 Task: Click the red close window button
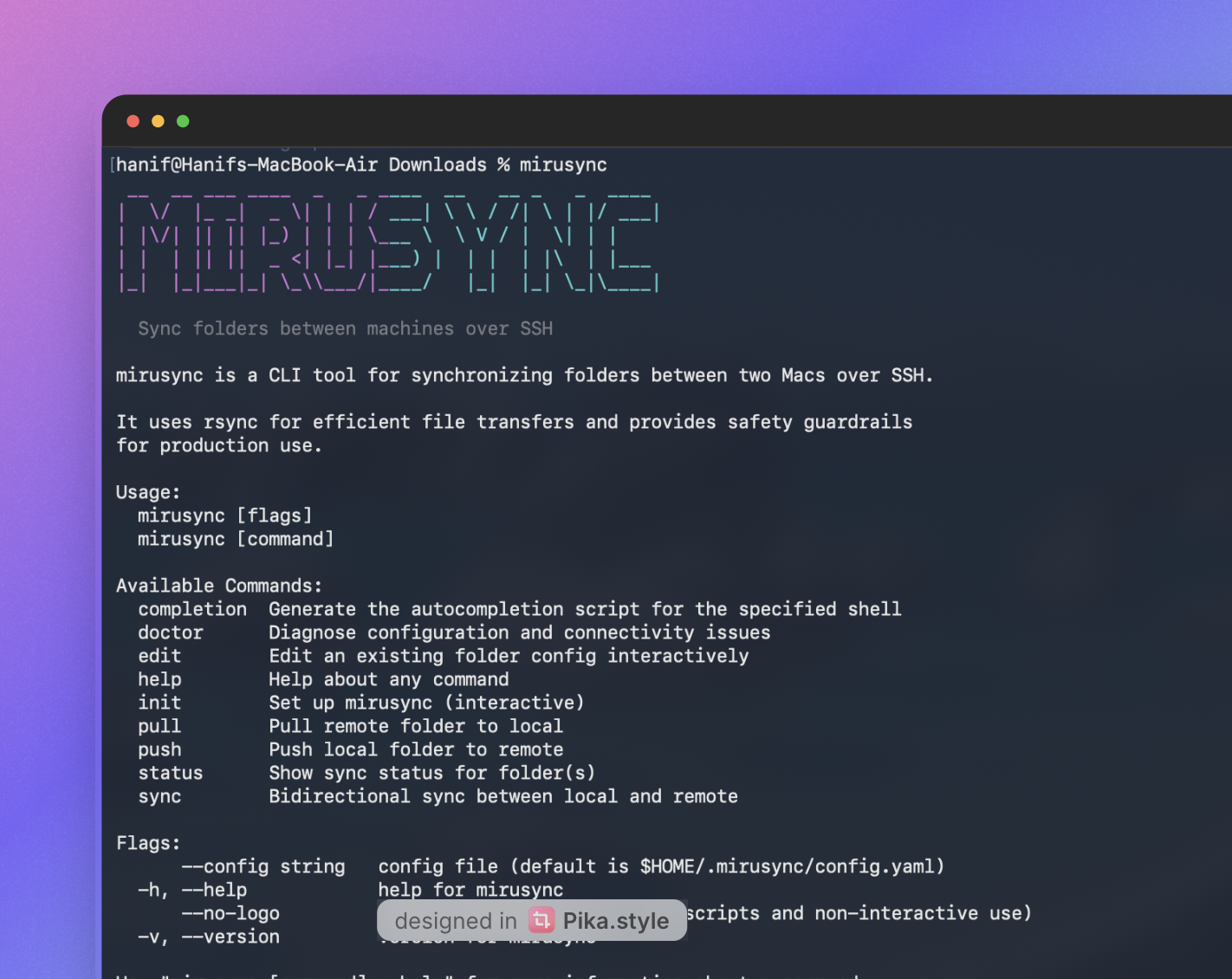(x=133, y=121)
